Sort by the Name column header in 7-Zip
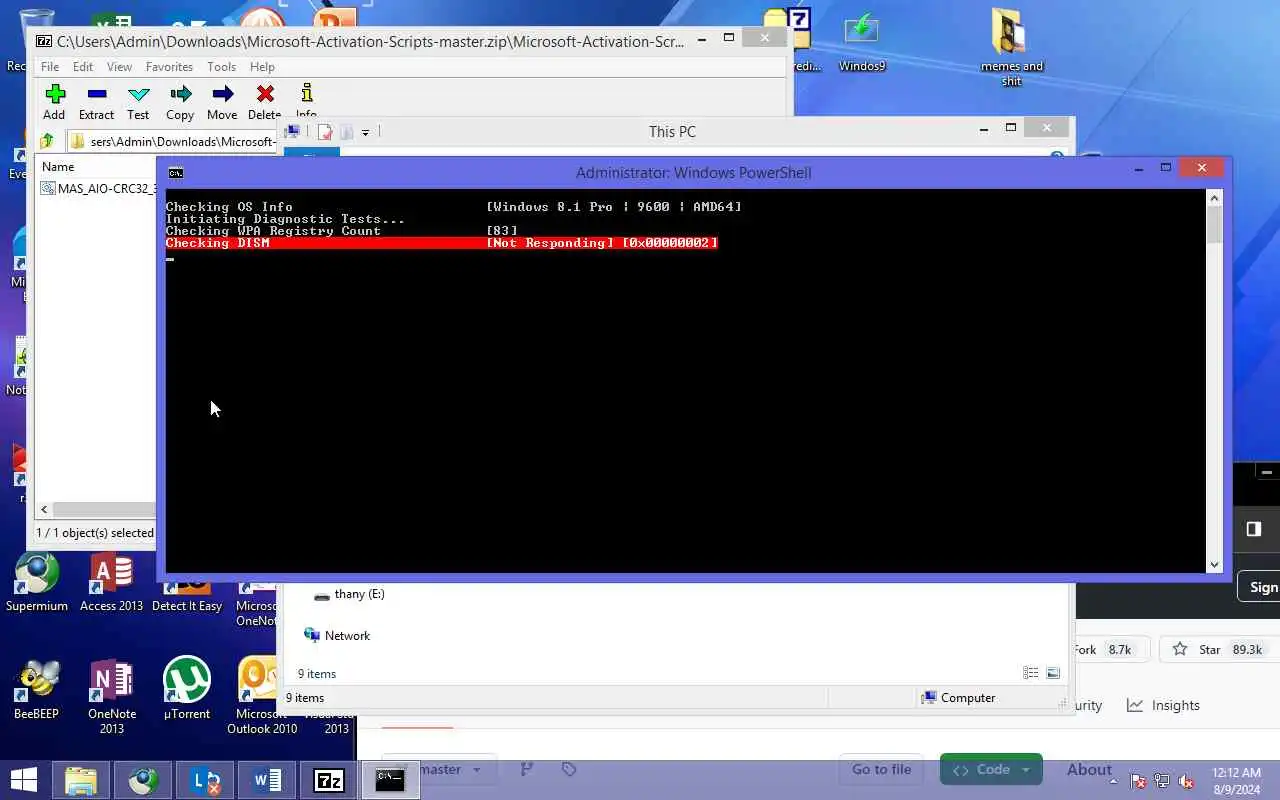Screen dimensions: 1280x800 (58, 167)
